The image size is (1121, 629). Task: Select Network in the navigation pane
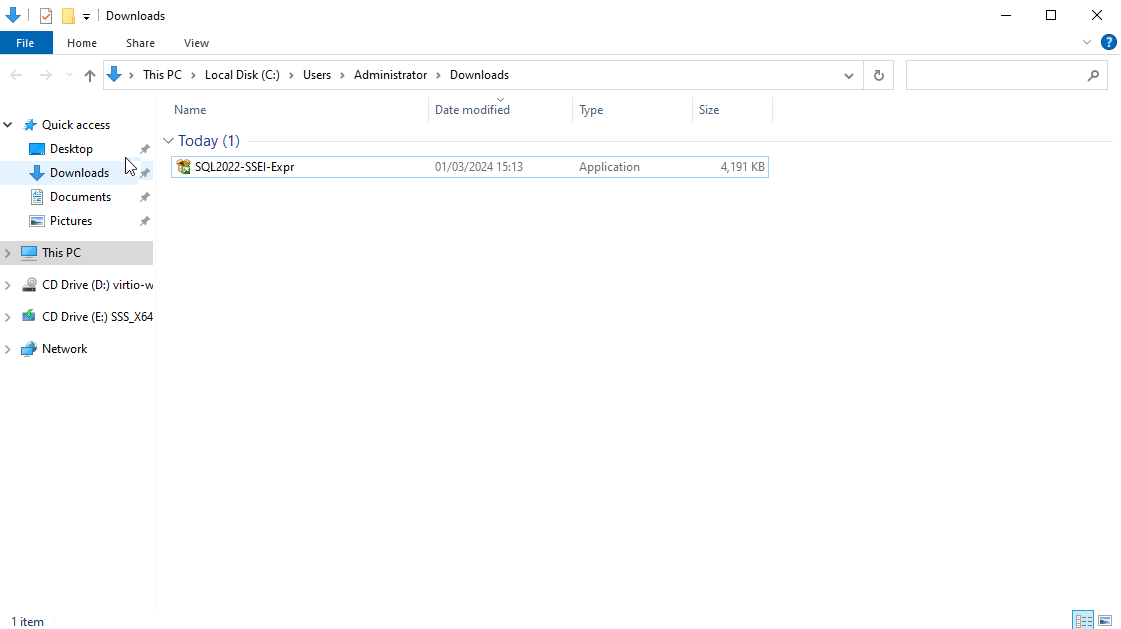tap(64, 349)
